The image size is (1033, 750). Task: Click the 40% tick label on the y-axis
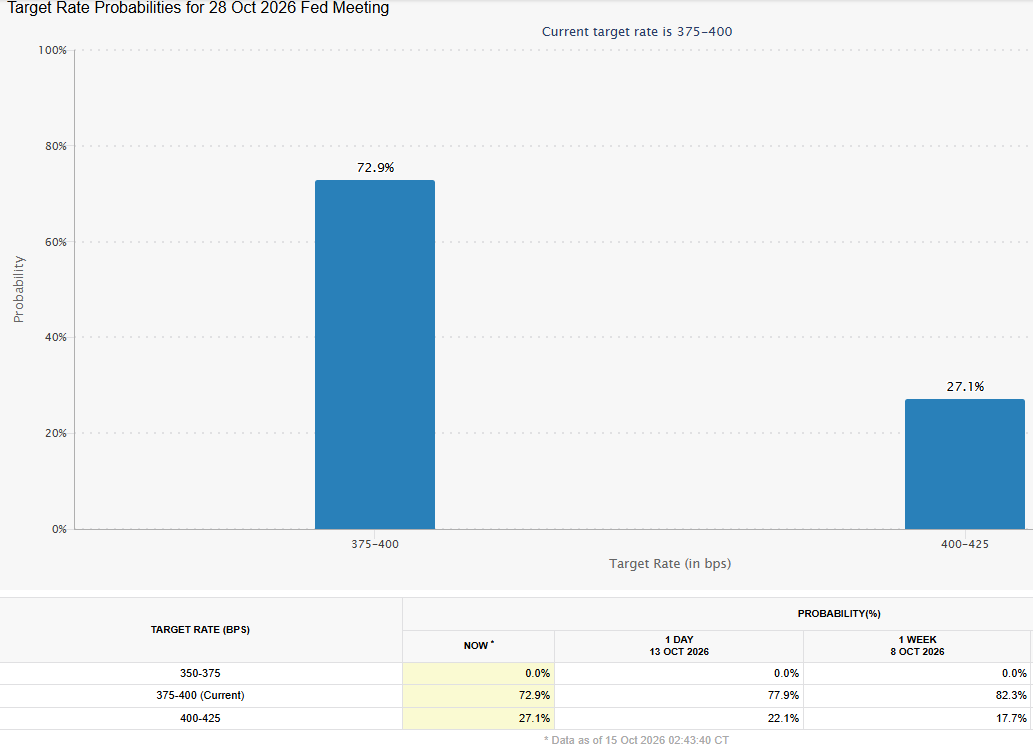pos(55,337)
